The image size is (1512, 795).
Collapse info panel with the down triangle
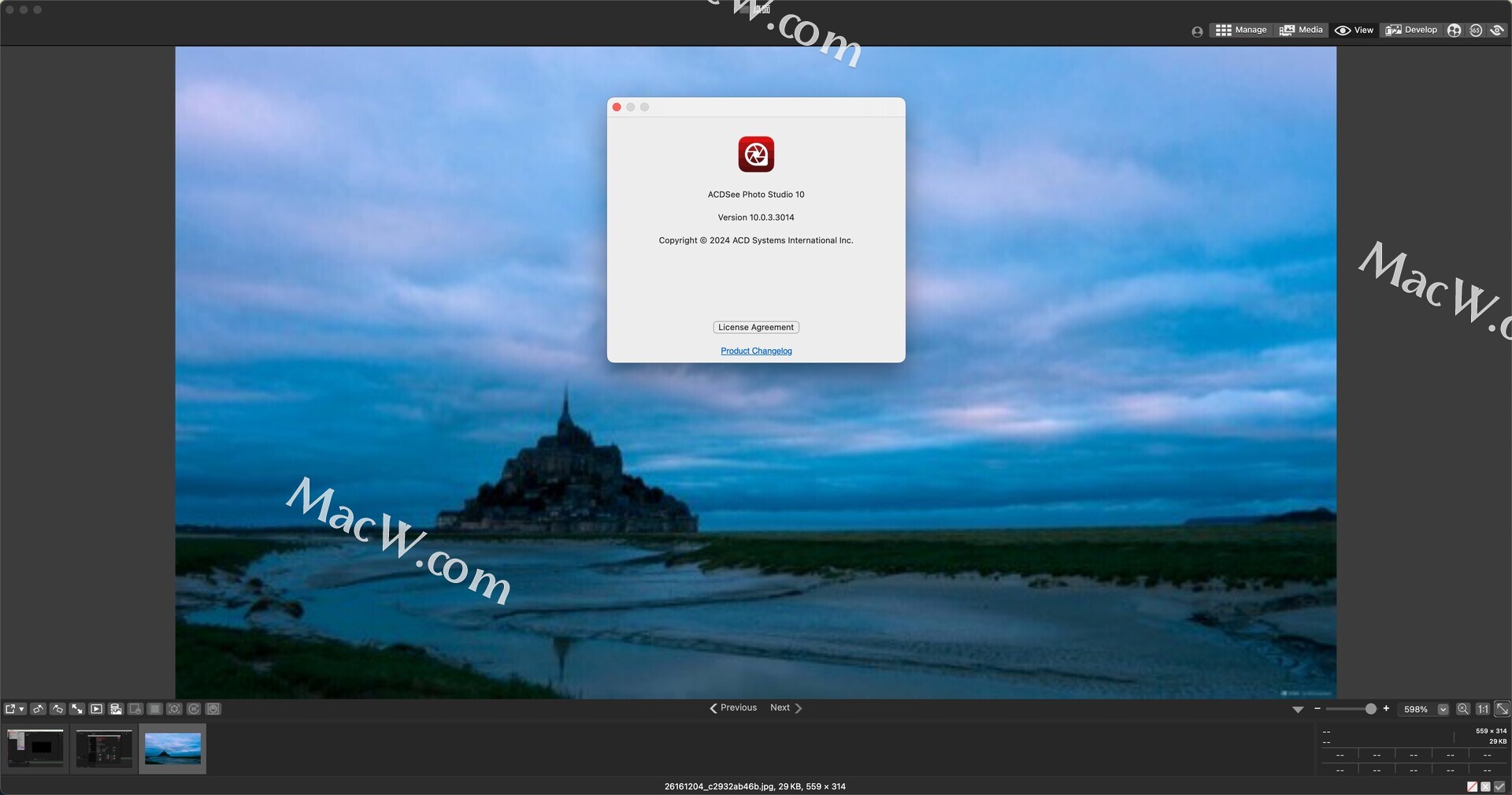1298,710
